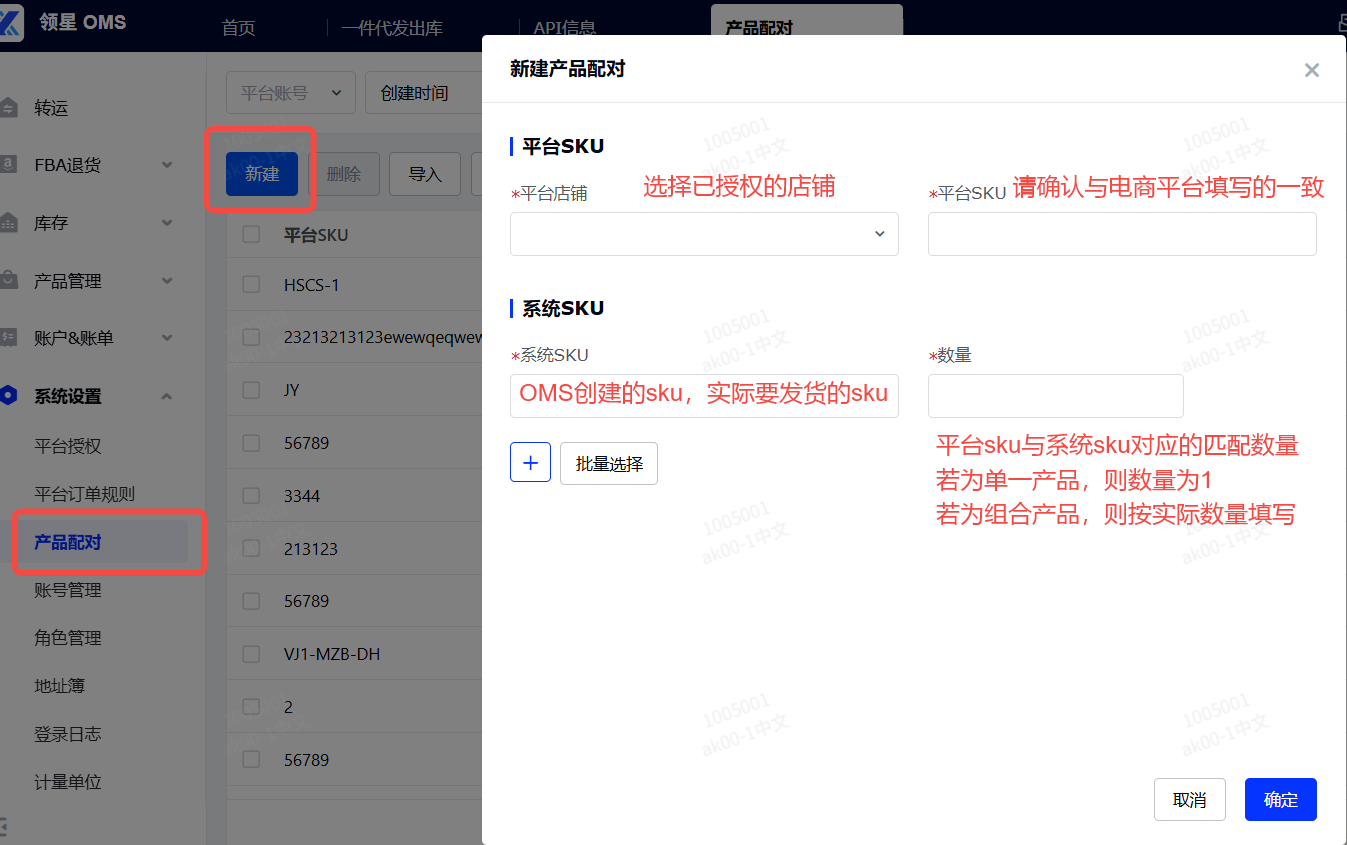Click the HSCS-1 table cell
The width and height of the screenshot is (1347, 845).
tap(312, 285)
